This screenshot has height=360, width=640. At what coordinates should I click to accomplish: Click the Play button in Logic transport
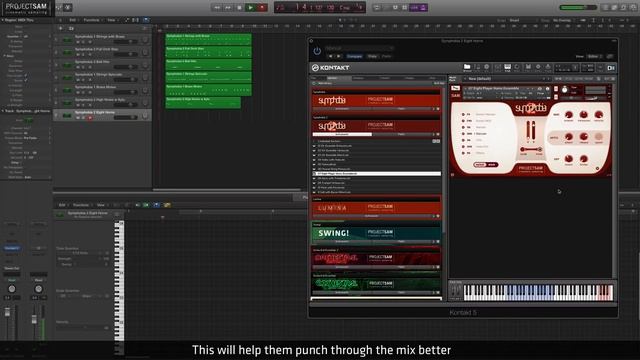click(x=250, y=7)
